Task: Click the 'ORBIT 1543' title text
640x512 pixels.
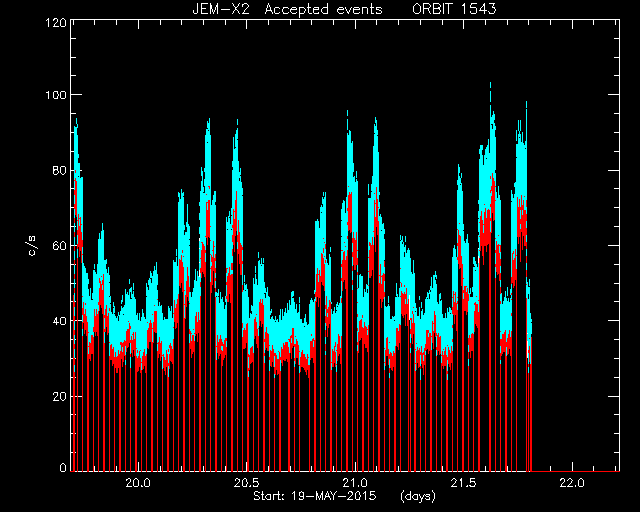Action: (454, 9)
